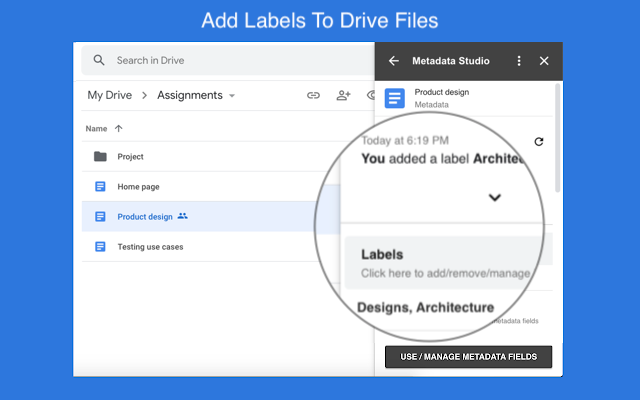Open Labels section to add/remove/manage
This screenshot has height=400, width=640.
pyautogui.click(x=444, y=262)
